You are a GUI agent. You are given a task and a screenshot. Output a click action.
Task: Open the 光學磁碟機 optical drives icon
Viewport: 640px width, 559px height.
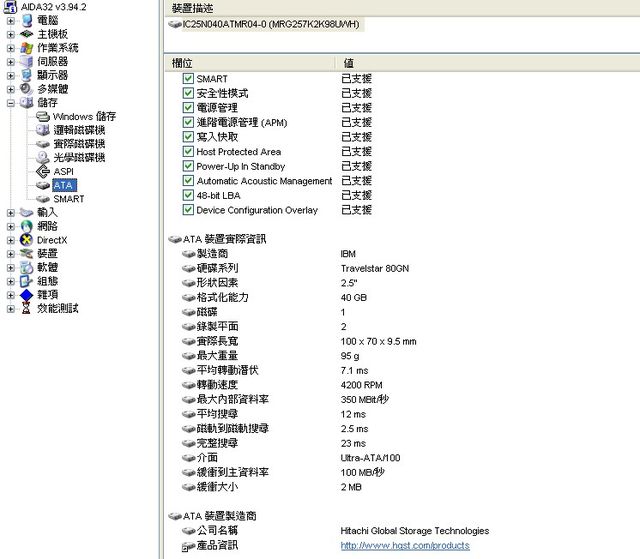pyautogui.click(x=43, y=157)
